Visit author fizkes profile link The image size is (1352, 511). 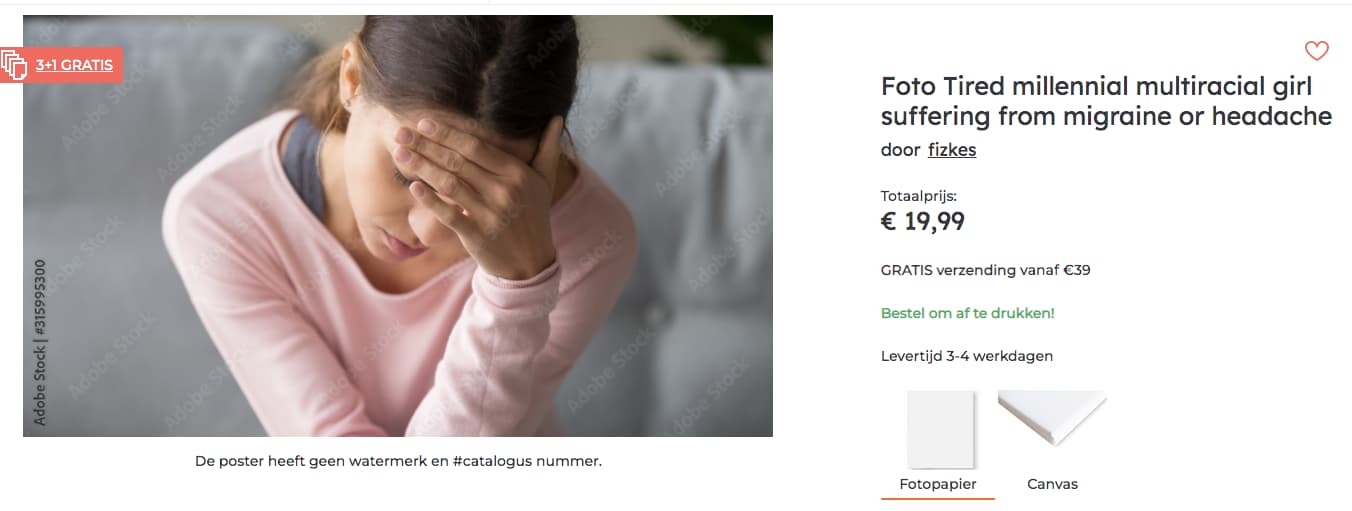[x=952, y=150]
